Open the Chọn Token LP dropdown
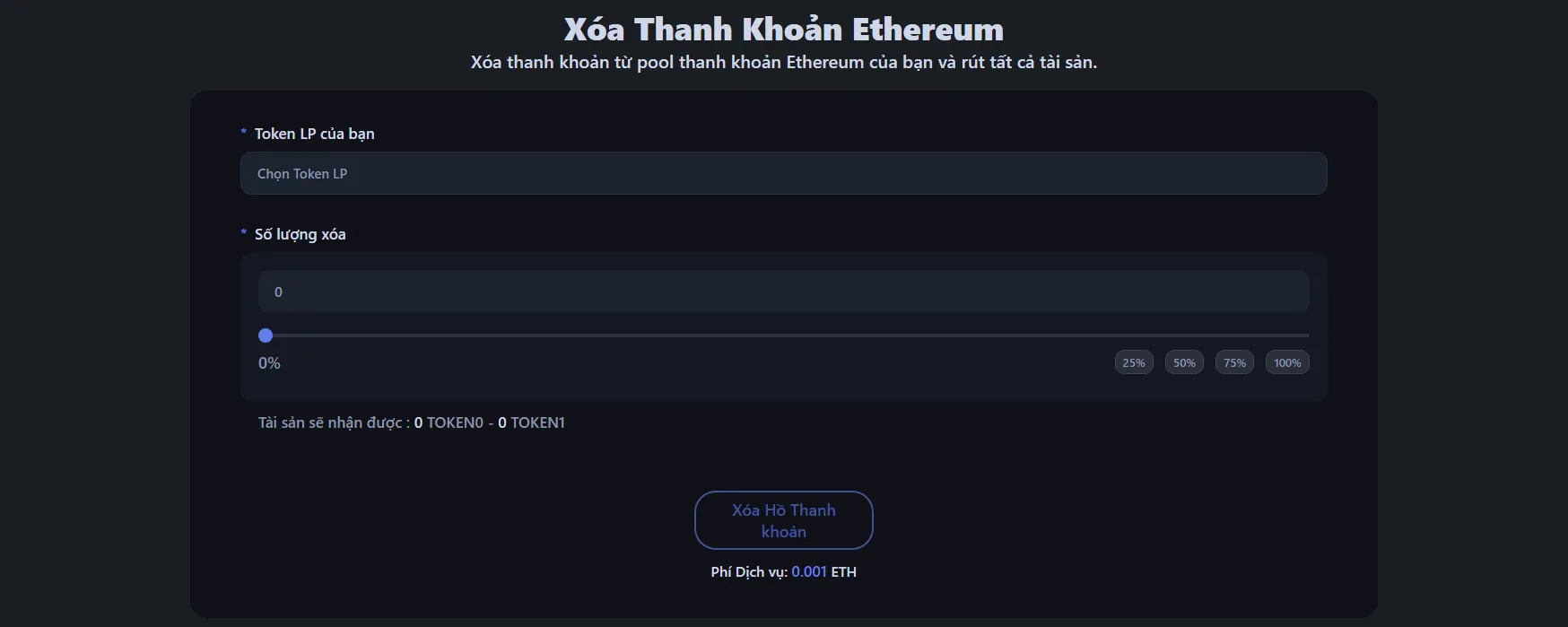The width and height of the screenshot is (1568, 627). [783, 173]
